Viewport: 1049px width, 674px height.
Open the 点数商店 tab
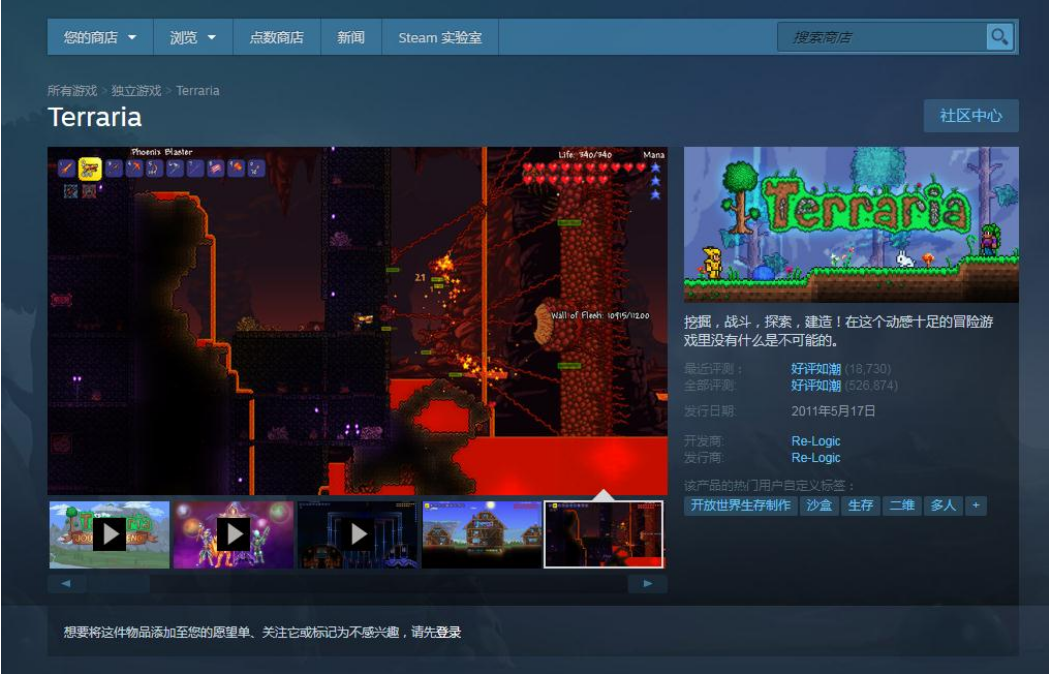[276, 37]
